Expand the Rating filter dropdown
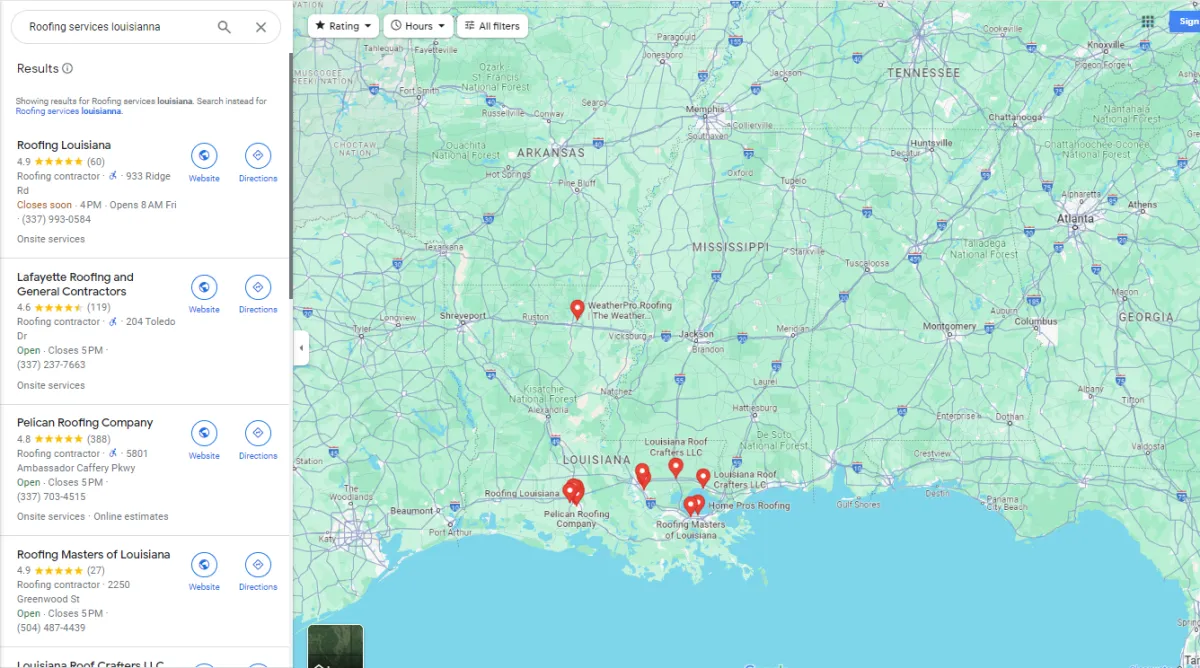Viewport: 1200px width, 668px height. pyautogui.click(x=343, y=26)
